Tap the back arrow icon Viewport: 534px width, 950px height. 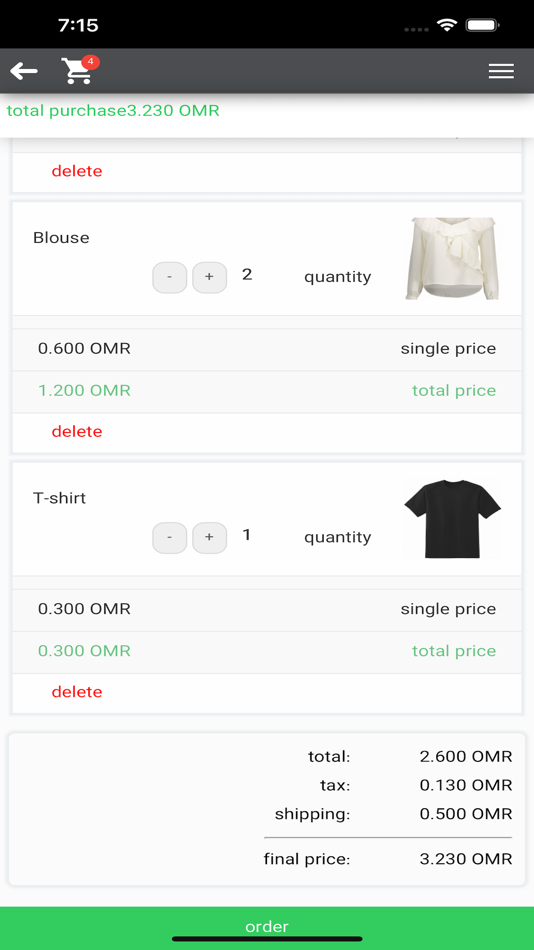tap(24, 71)
